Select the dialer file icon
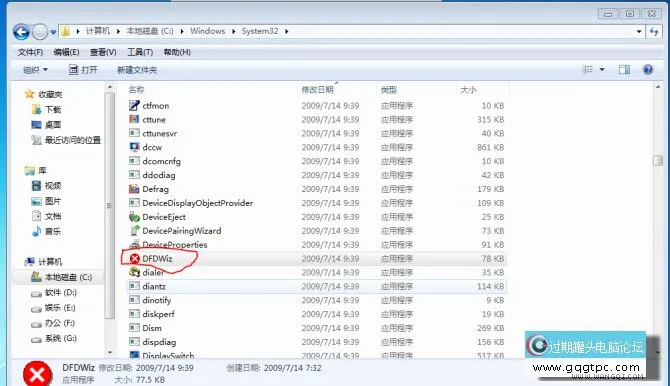This screenshot has width=670, height=386. 134,272
